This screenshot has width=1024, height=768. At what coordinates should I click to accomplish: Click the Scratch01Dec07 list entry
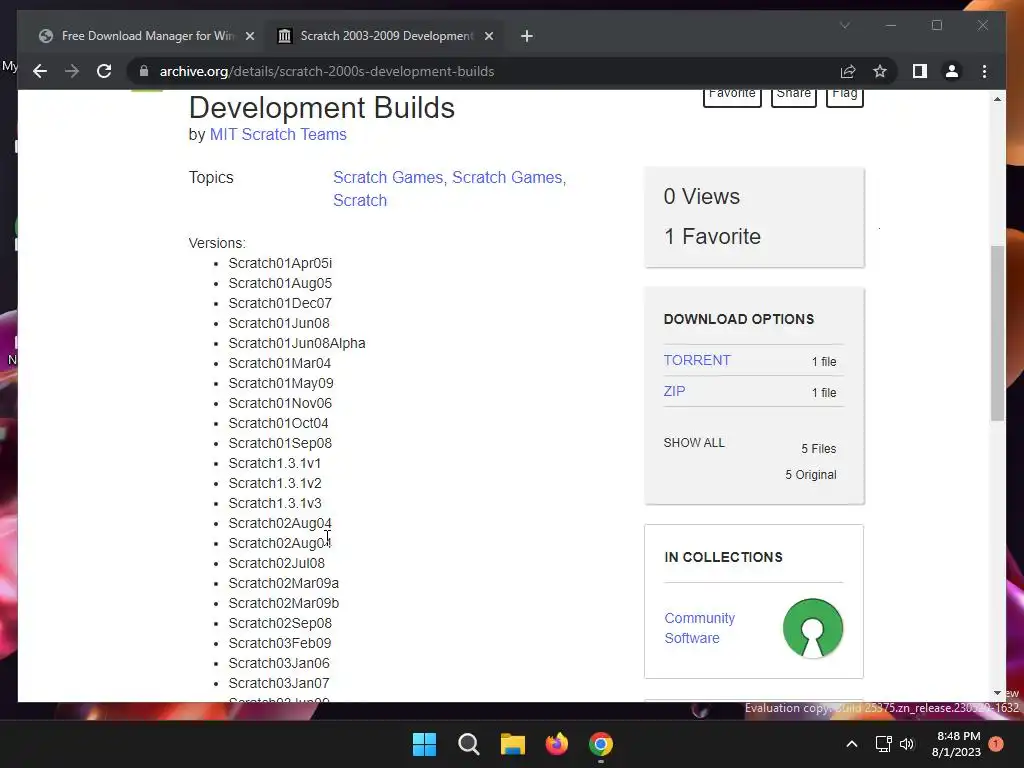pyautogui.click(x=280, y=304)
